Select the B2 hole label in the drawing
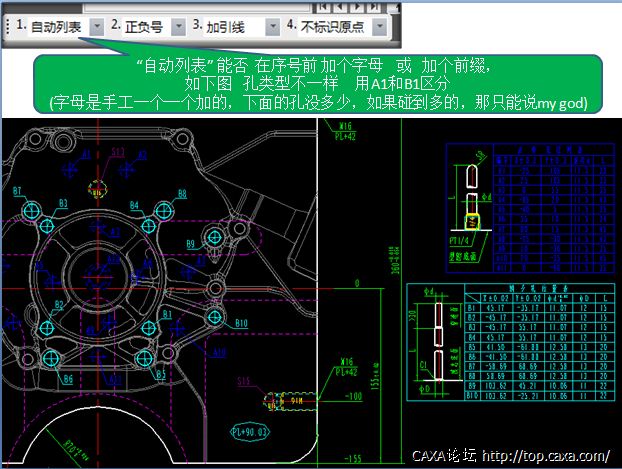This screenshot has height=469, width=622. pos(59,305)
